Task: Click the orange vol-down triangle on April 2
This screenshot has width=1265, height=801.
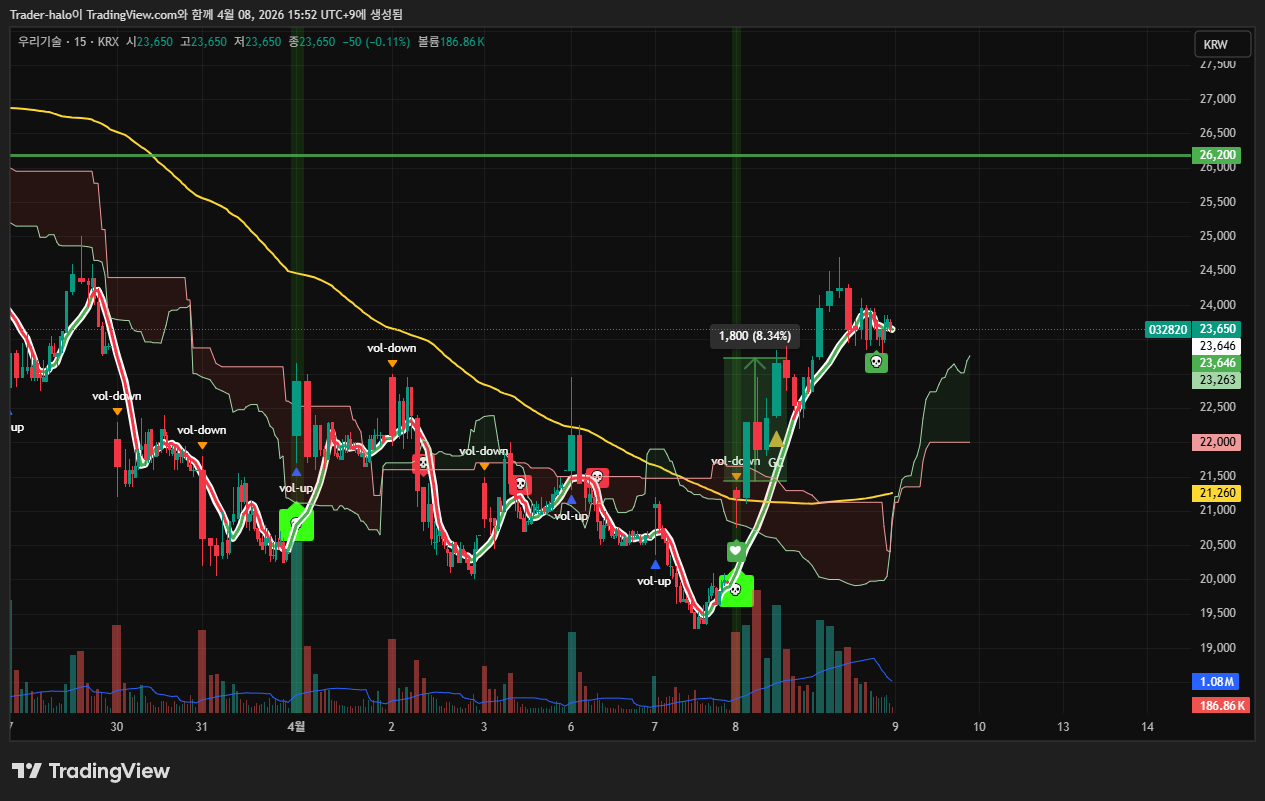Action: tap(392, 363)
